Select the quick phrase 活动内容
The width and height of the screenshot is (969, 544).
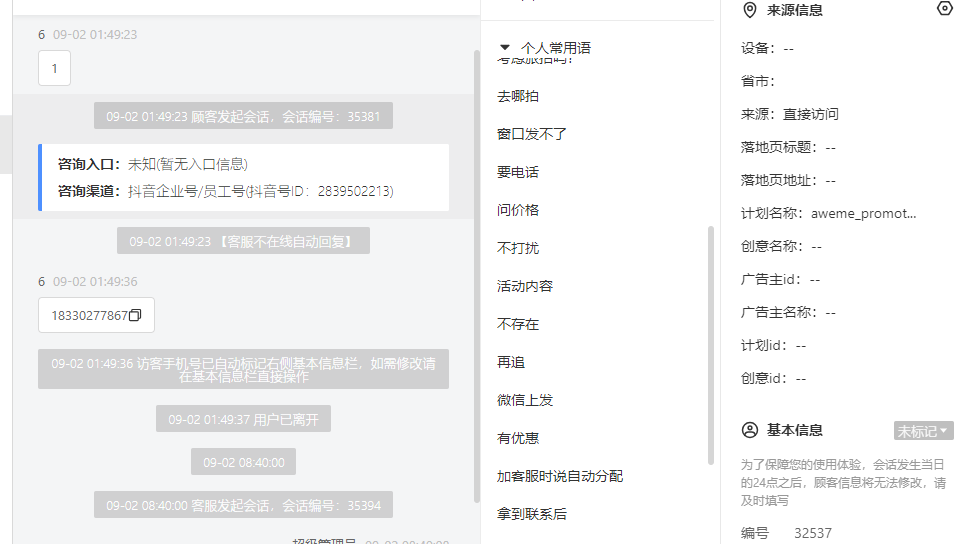point(525,286)
